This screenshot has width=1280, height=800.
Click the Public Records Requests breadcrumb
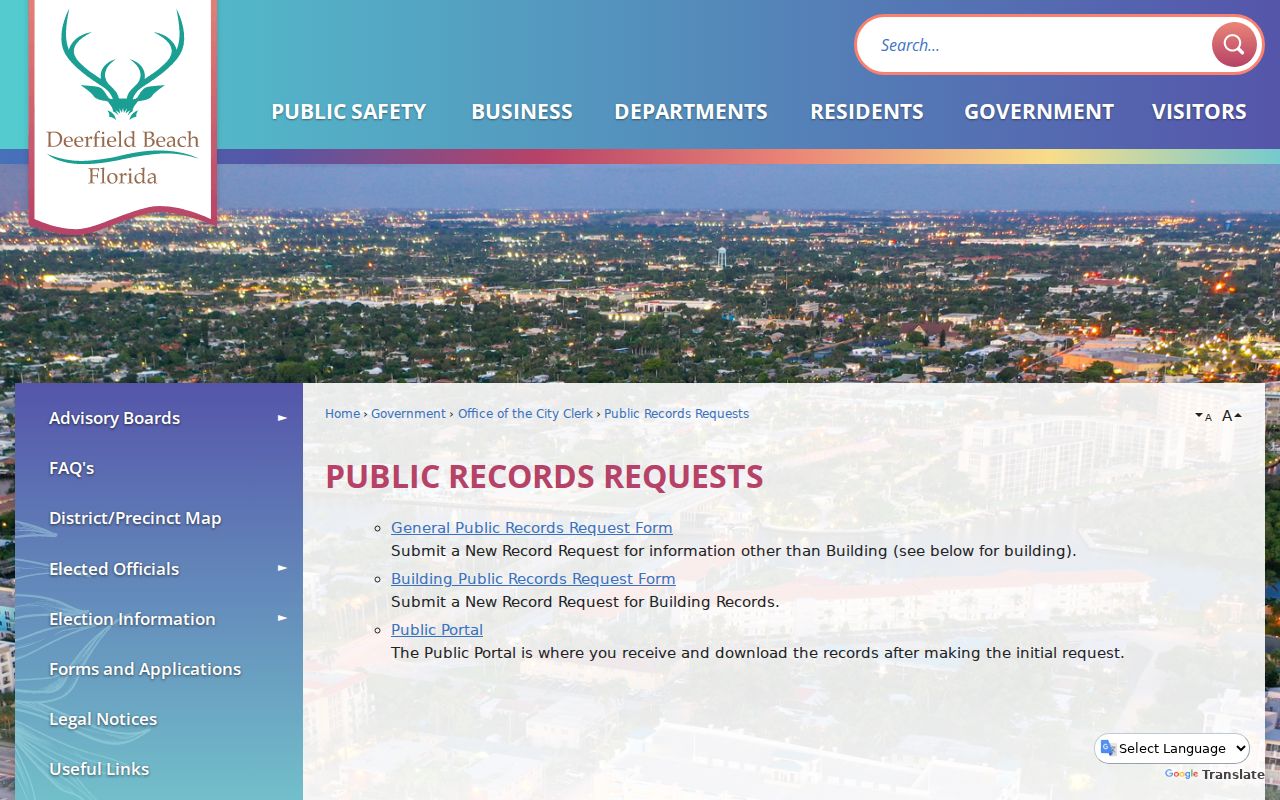tap(676, 414)
